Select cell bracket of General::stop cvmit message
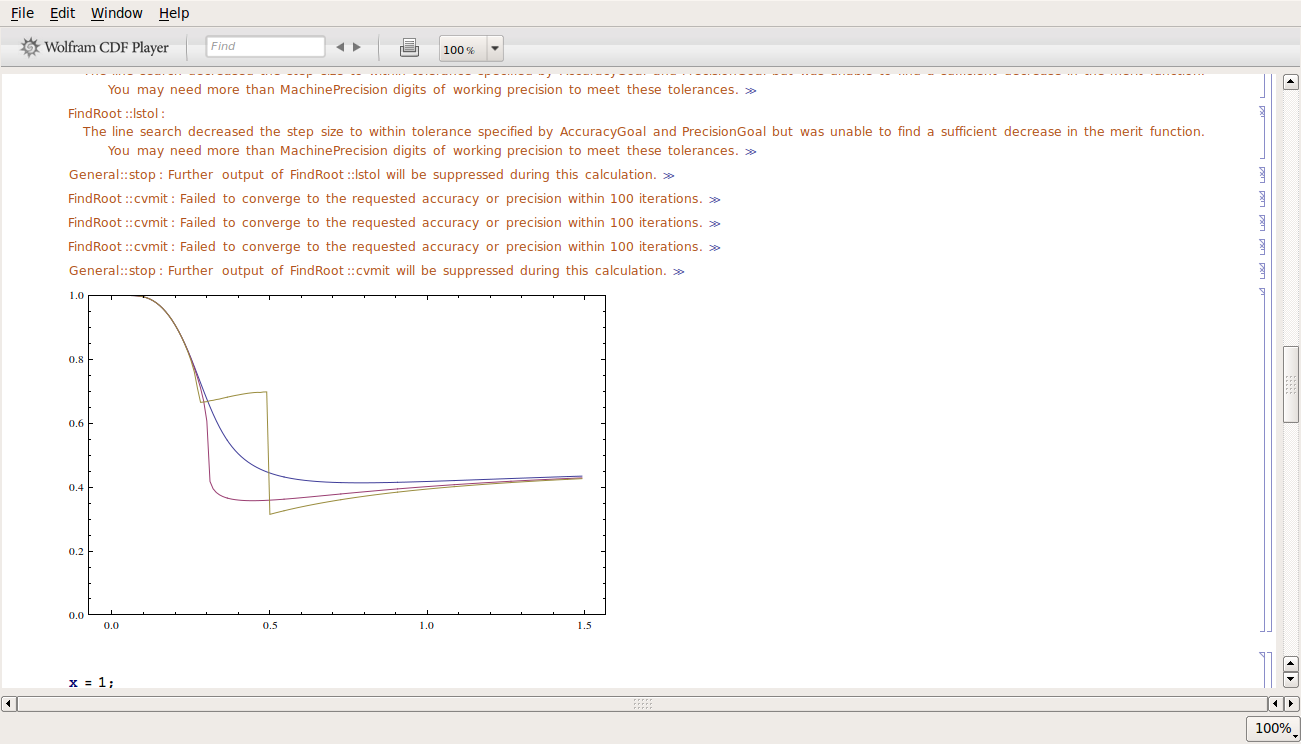Viewport: 1301px width, 744px height. tap(1262, 270)
